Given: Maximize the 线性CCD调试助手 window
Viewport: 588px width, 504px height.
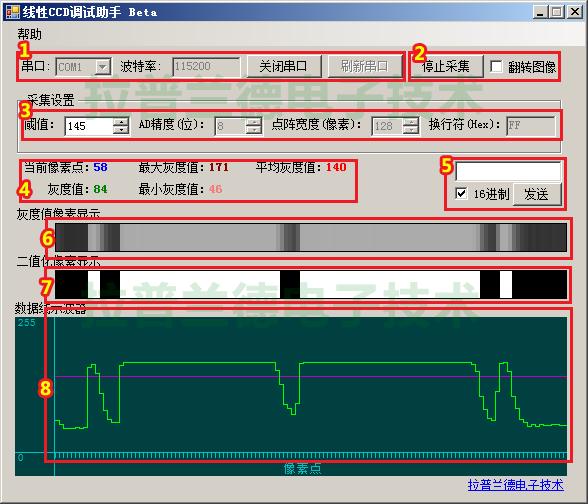Looking at the screenshot, I should pos(557,12).
